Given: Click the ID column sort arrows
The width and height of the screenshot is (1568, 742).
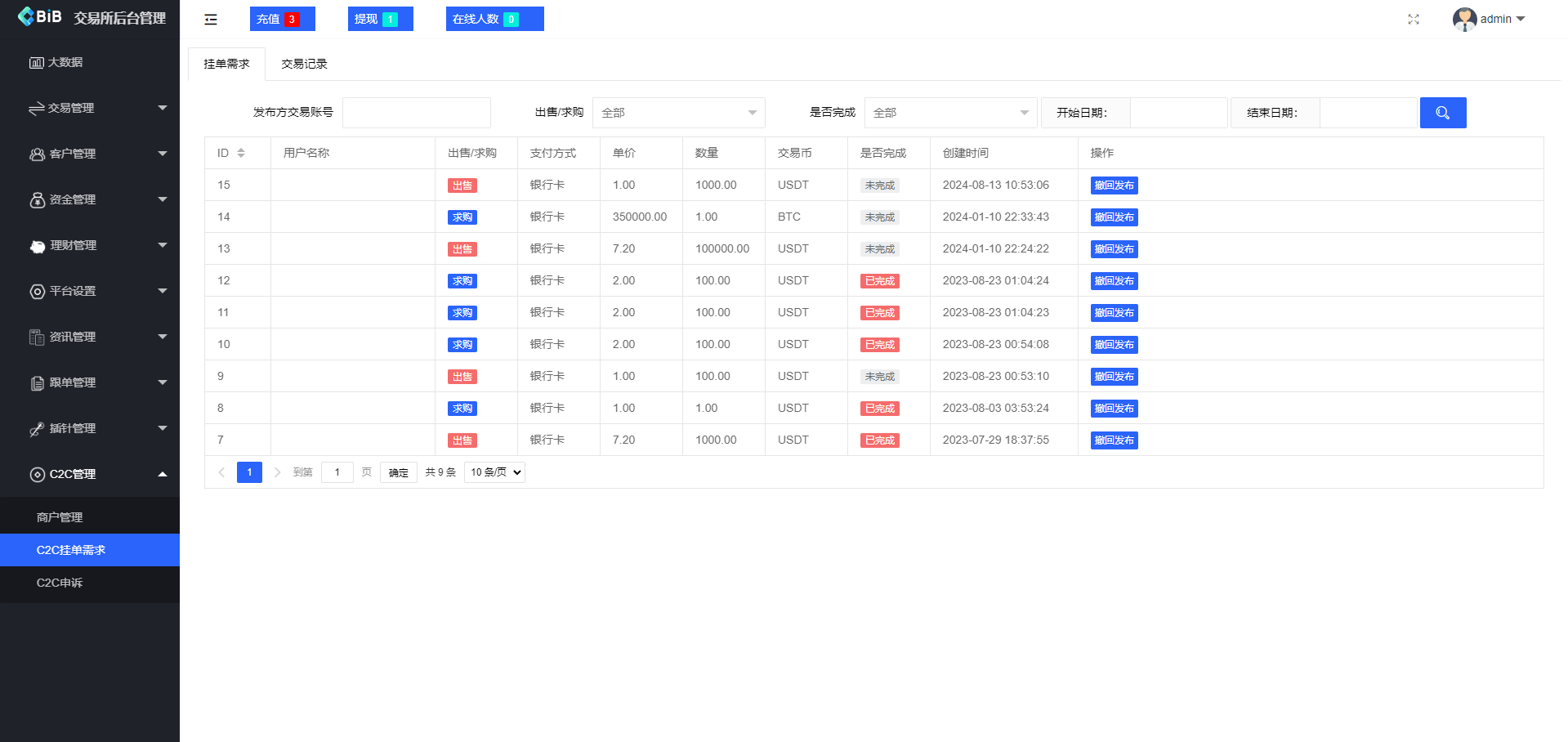Looking at the screenshot, I should coord(241,153).
